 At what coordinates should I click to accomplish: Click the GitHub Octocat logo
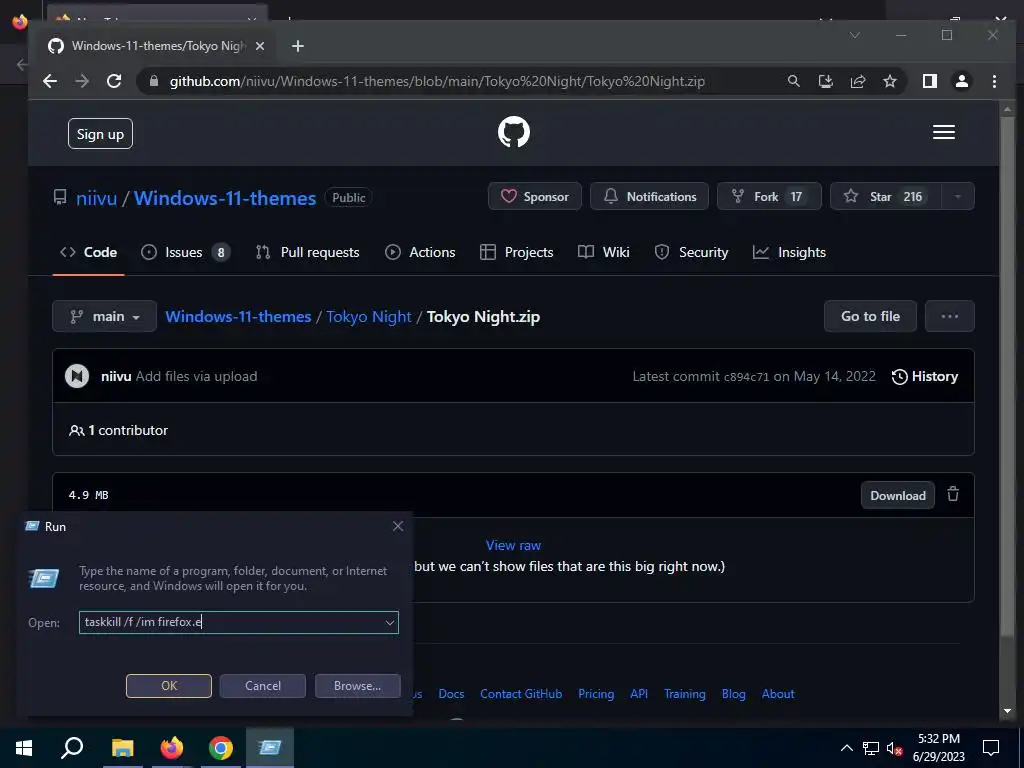point(514,133)
